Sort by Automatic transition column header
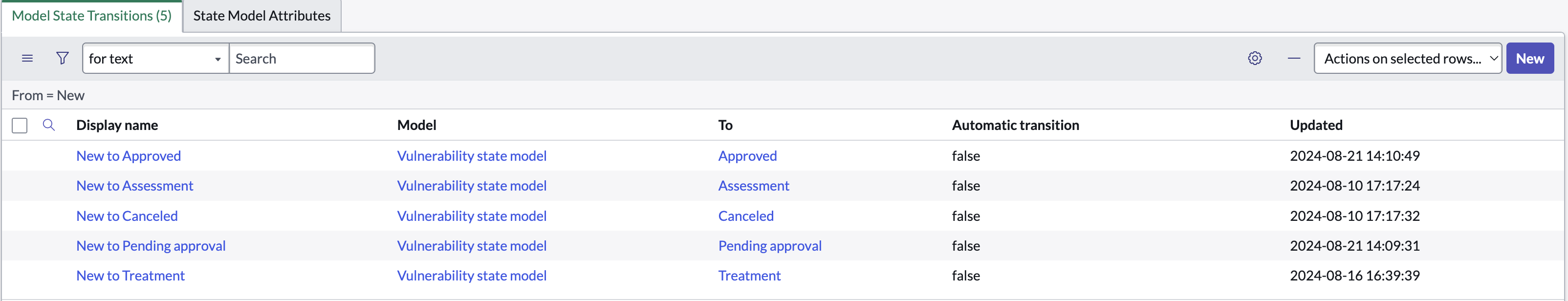The image size is (1568, 301). [1015, 125]
